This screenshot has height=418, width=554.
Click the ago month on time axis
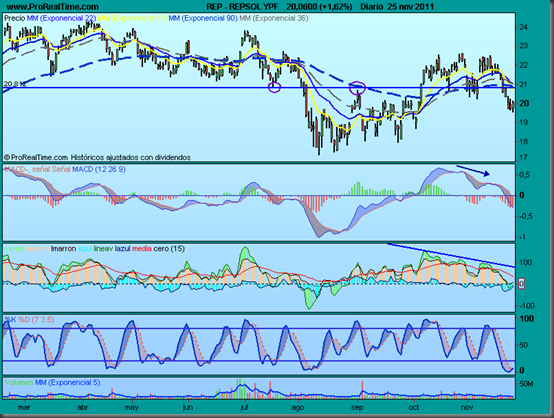tap(298, 407)
